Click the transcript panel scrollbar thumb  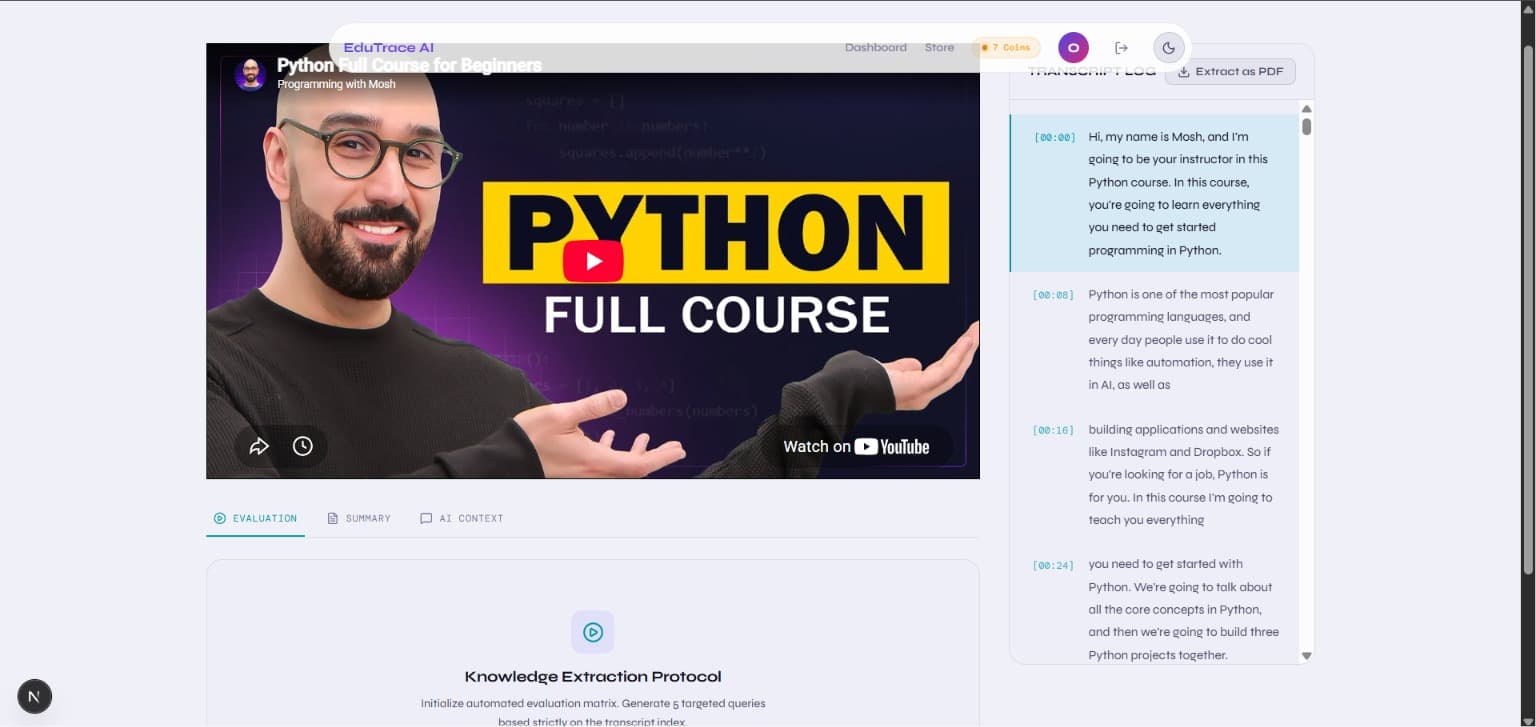point(1306,126)
